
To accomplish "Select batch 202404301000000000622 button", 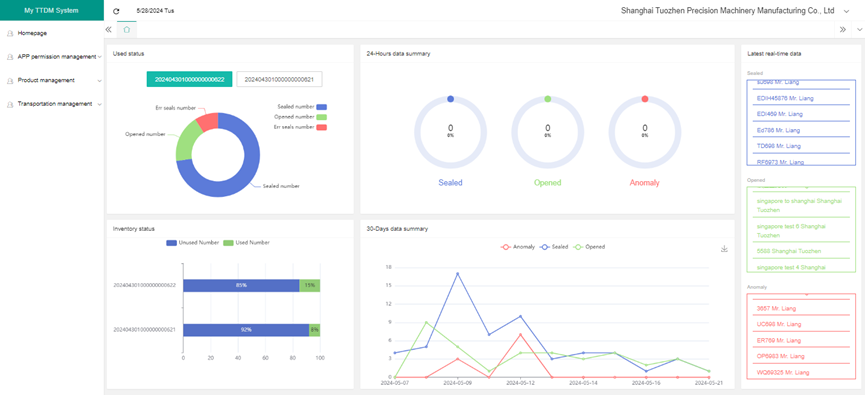I will point(189,79).
